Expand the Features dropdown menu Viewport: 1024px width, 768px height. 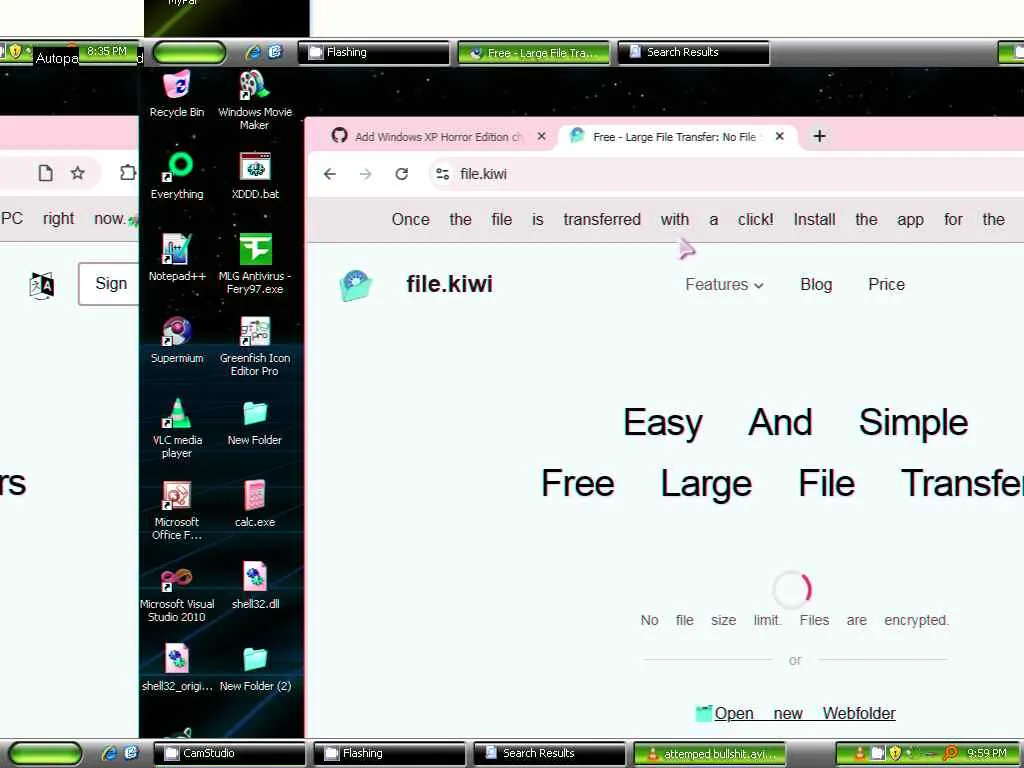click(x=724, y=285)
